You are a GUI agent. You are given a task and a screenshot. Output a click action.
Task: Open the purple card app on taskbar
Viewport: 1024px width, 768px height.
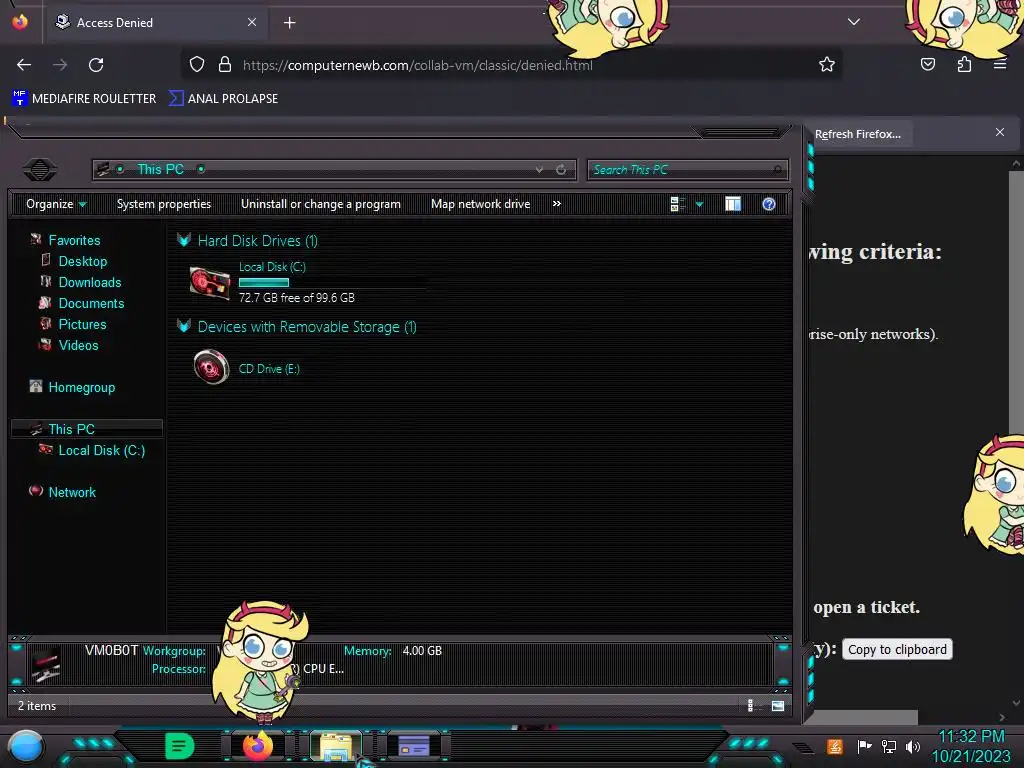coord(414,746)
